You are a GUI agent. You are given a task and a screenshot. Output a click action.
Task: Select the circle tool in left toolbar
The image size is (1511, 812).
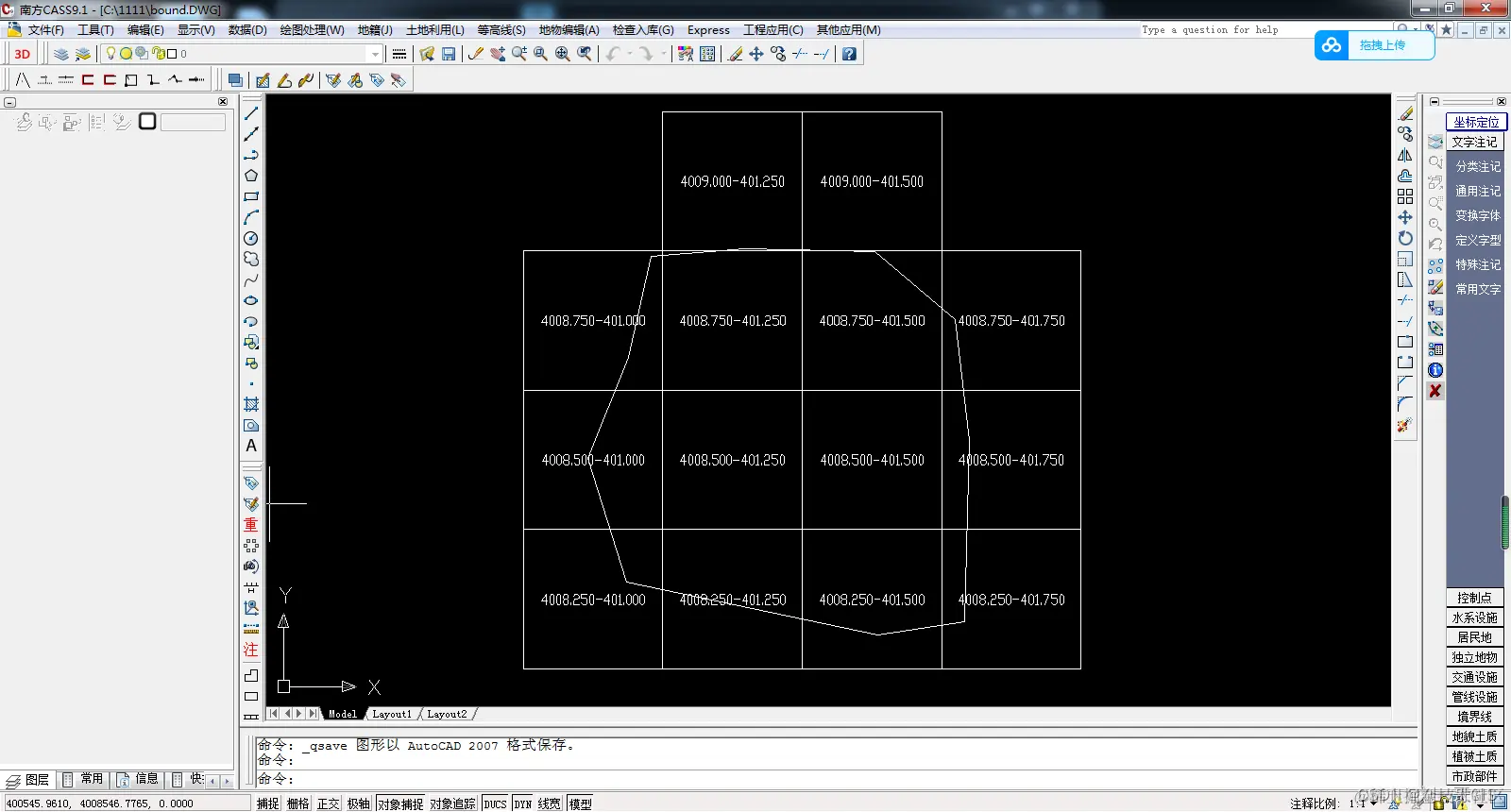coord(251,238)
